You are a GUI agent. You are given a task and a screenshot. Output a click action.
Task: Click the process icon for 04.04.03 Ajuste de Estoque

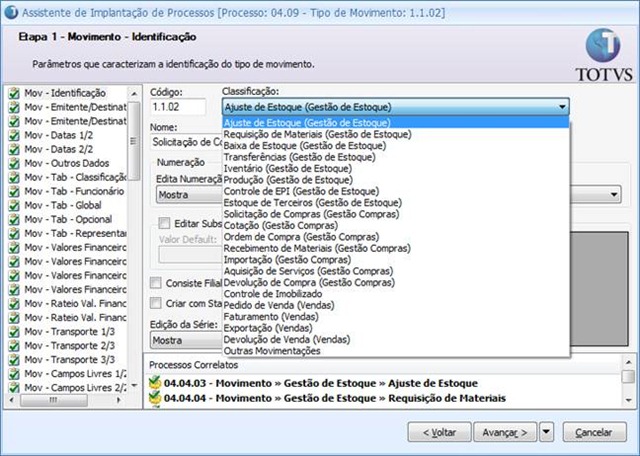tap(155, 383)
